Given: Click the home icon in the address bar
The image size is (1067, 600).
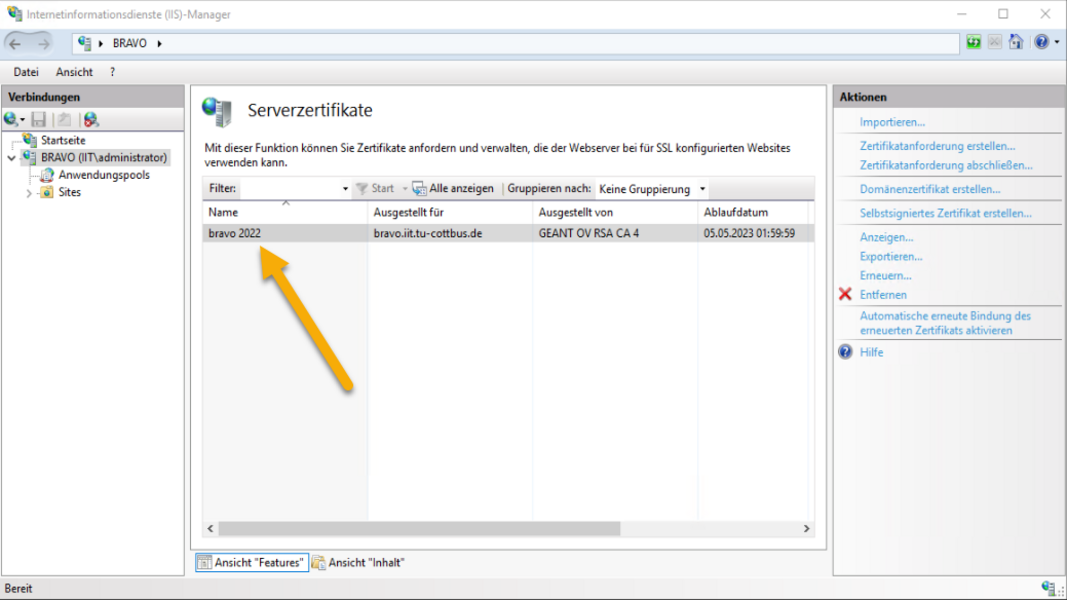Looking at the screenshot, I should pos(1016,43).
